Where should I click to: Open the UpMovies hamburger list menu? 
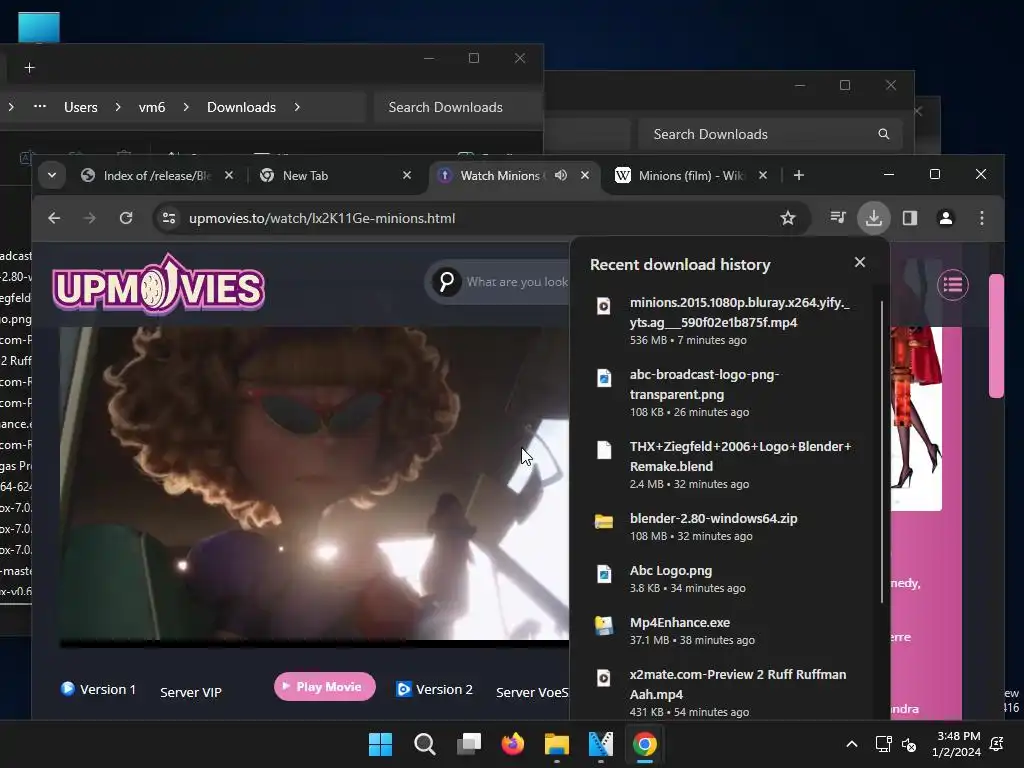pos(953,285)
